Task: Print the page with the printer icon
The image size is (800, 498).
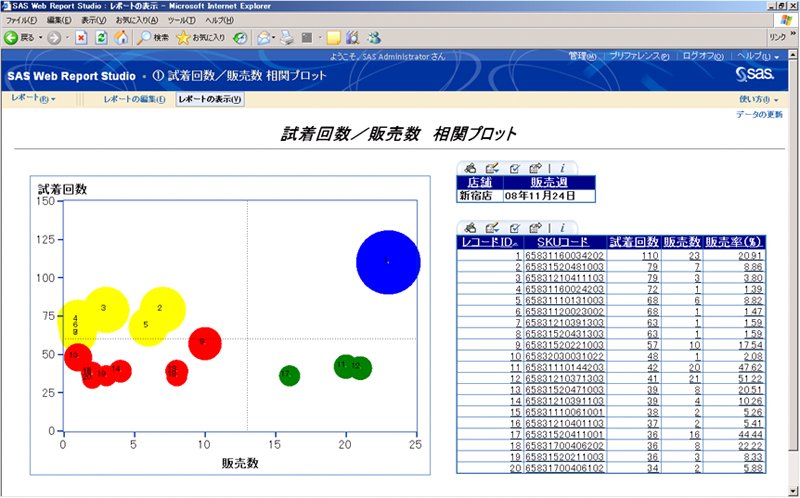Action: (287, 38)
